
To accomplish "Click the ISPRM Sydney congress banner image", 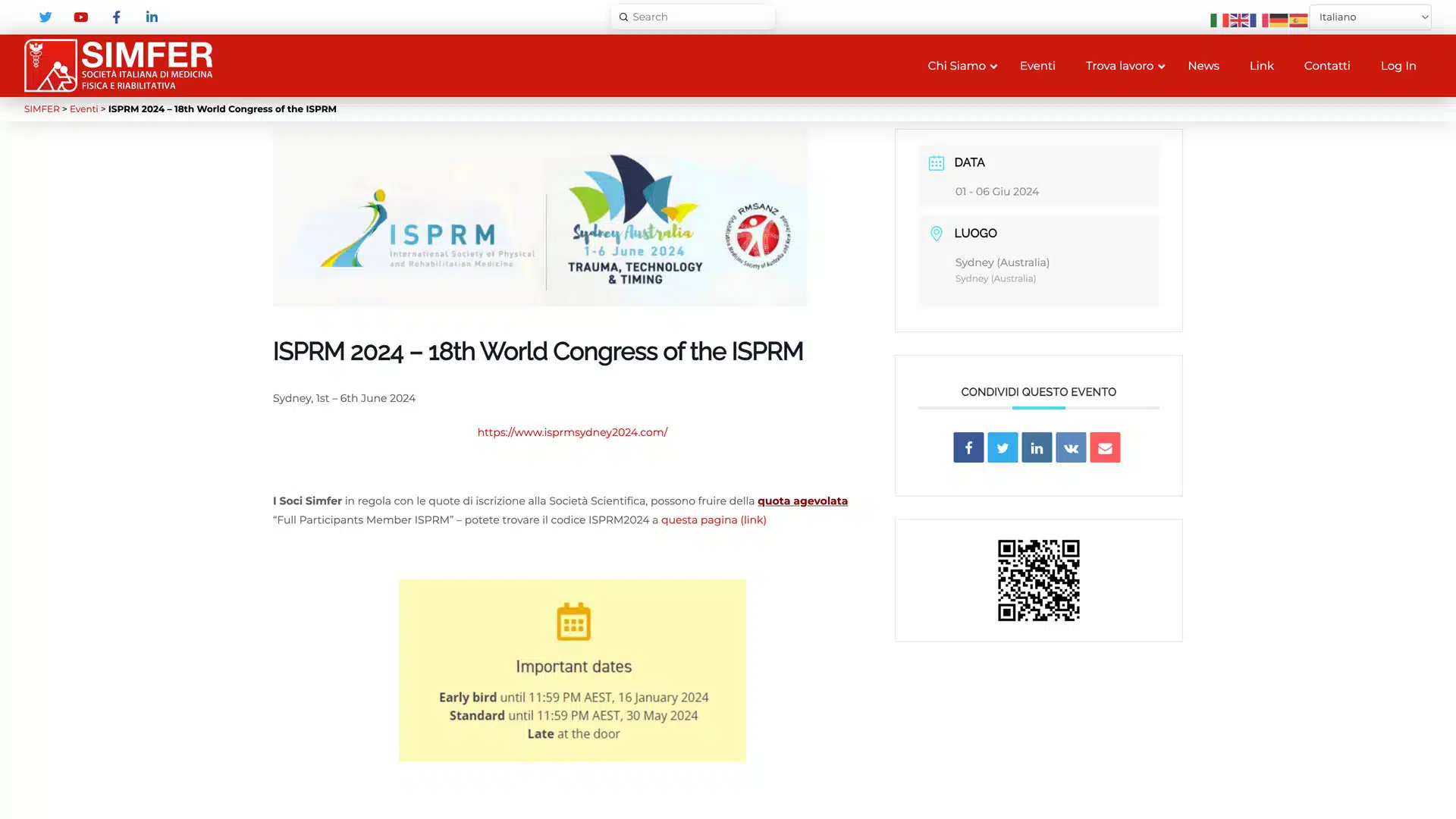I will pyautogui.click(x=540, y=218).
